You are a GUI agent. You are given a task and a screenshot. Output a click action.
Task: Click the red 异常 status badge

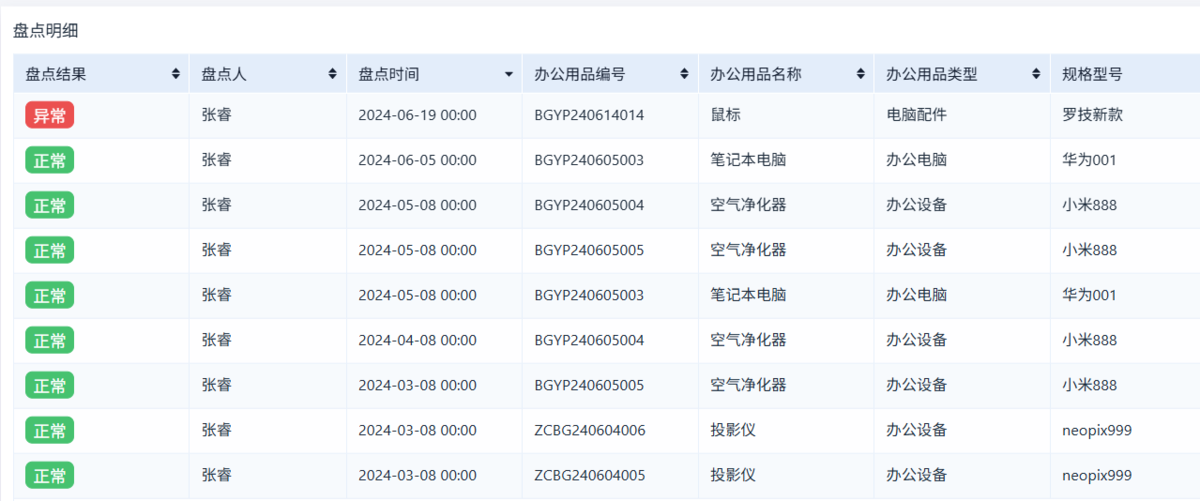(x=50, y=115)
